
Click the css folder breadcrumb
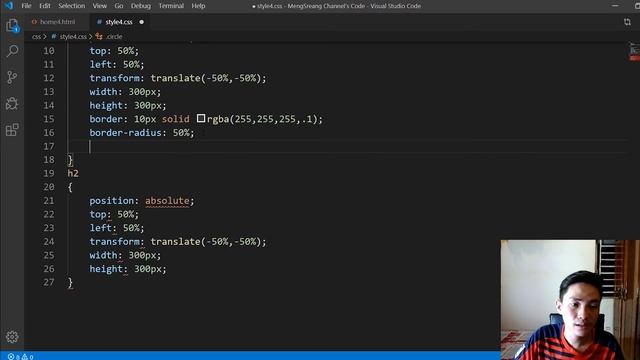[x=37, y=37]
